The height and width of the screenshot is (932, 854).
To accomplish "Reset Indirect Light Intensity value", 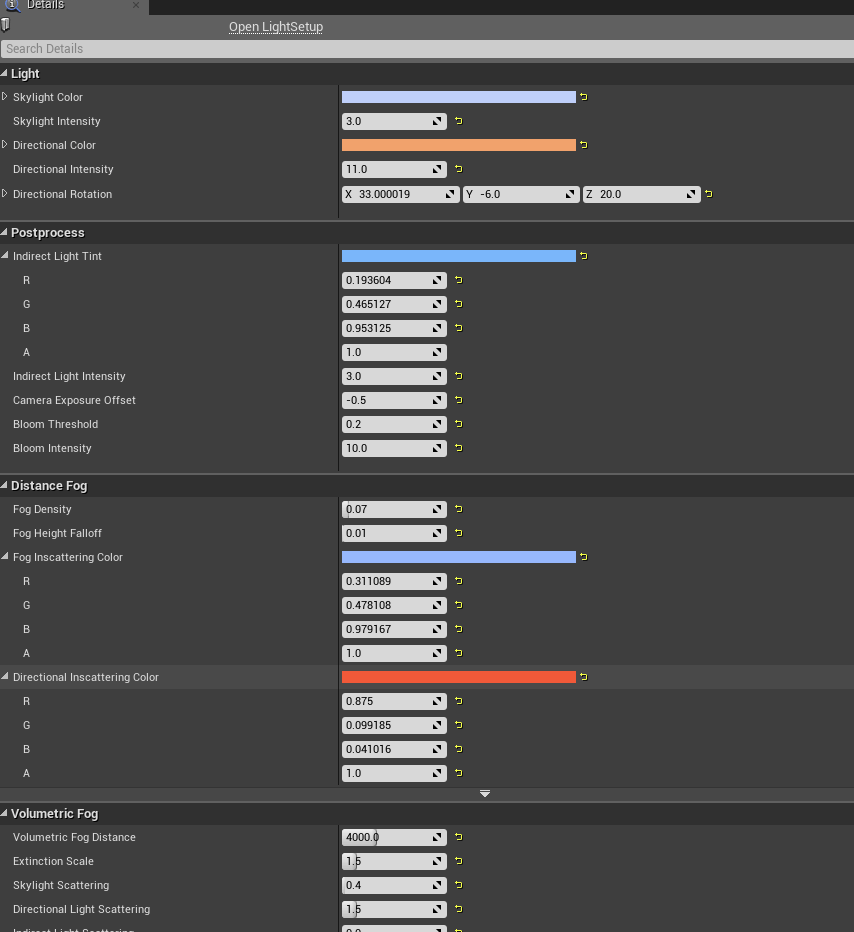I will click(459, 376).
